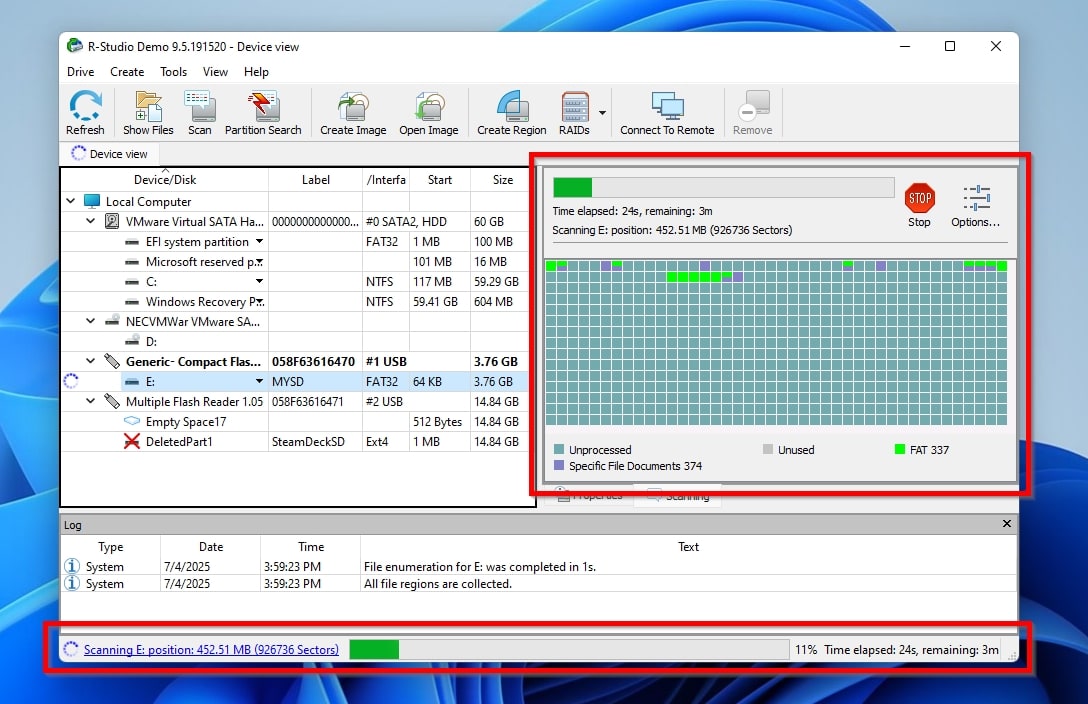Screen dimensions: 1088x704
Task: Click the Date column header in Log
Action: point(211,547)
